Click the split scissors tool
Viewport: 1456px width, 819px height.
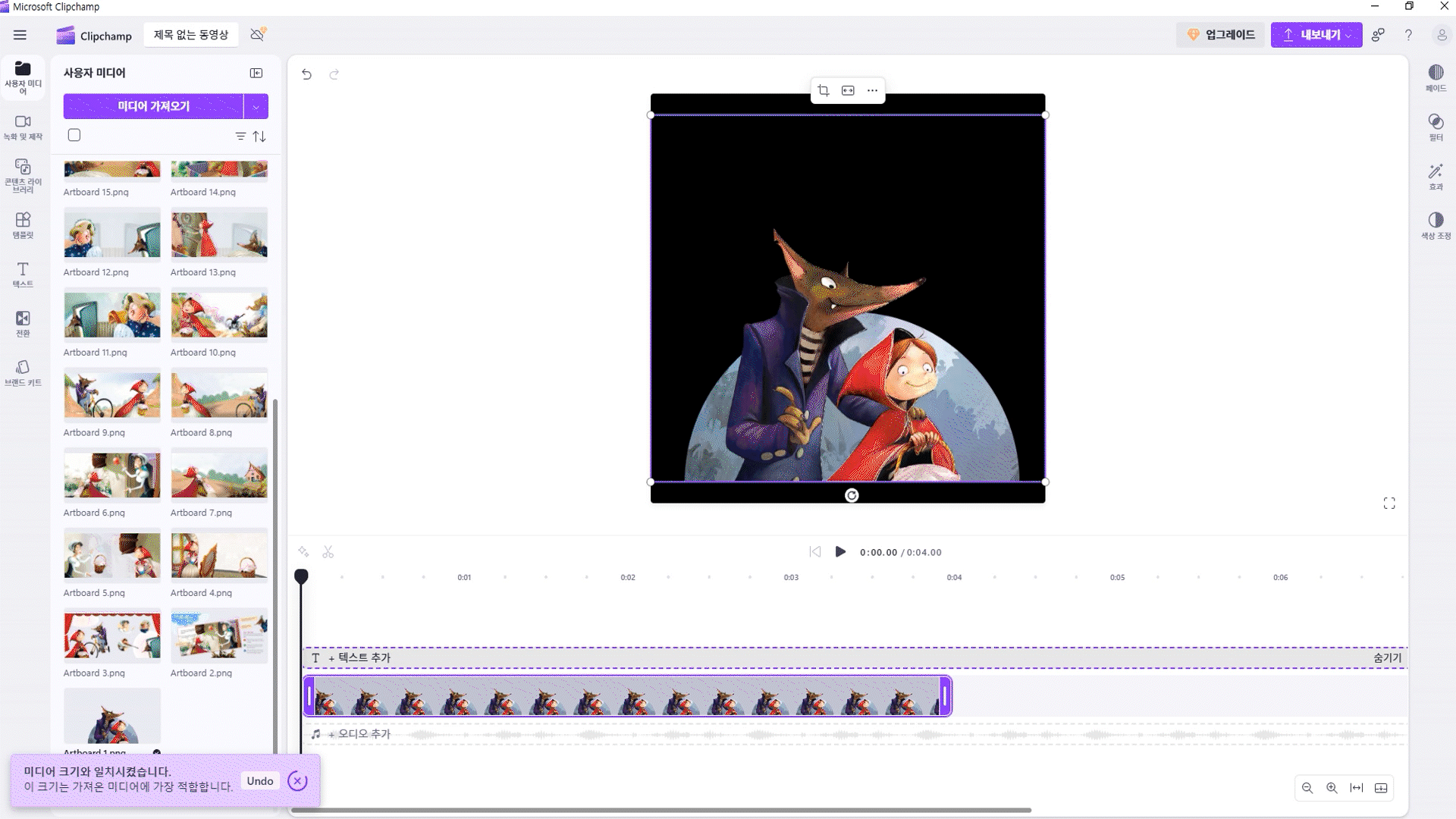(x=328, y=552)
